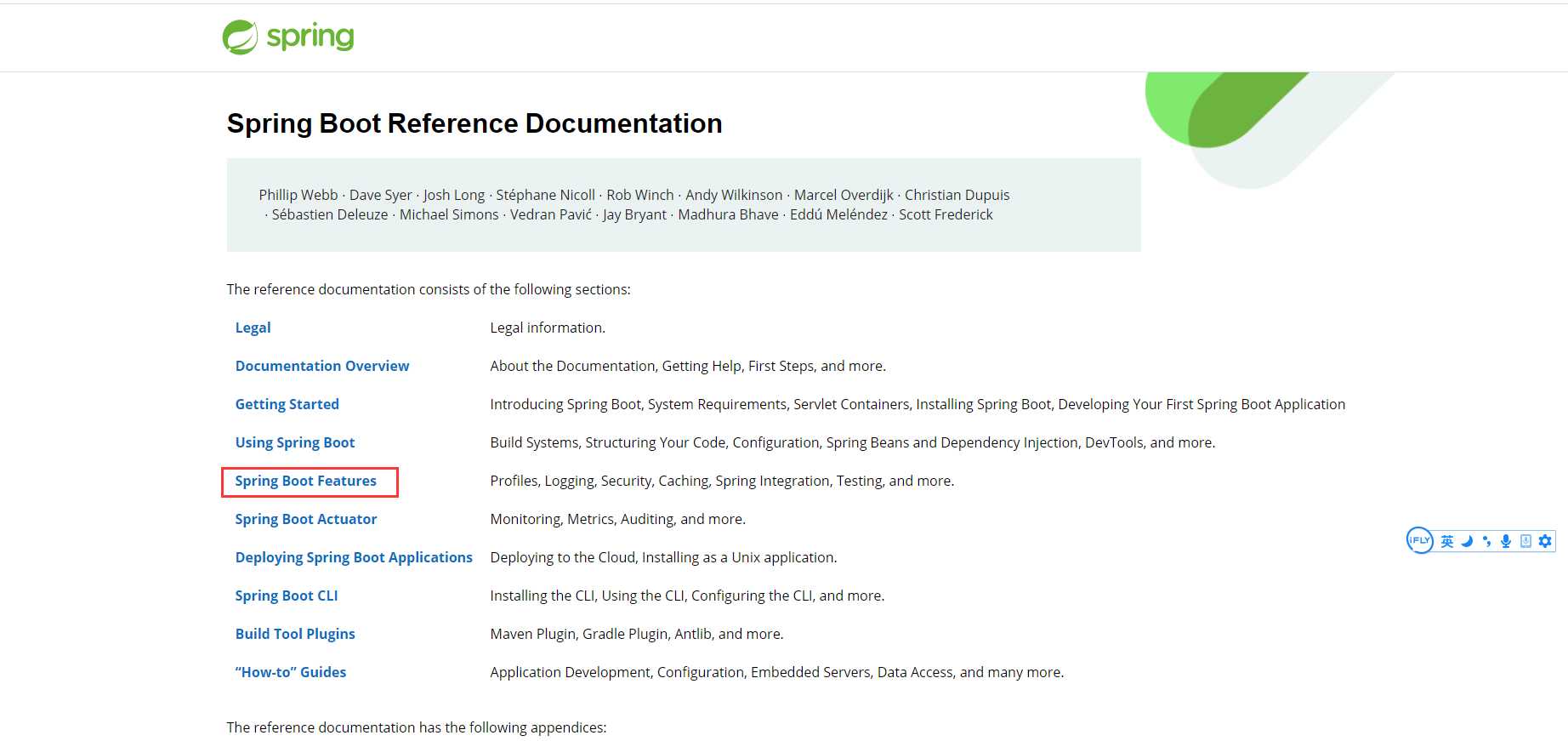Click description starting "Application Development, Configuration"
The width and height of the screenshot is (1568, 741).
777,672
